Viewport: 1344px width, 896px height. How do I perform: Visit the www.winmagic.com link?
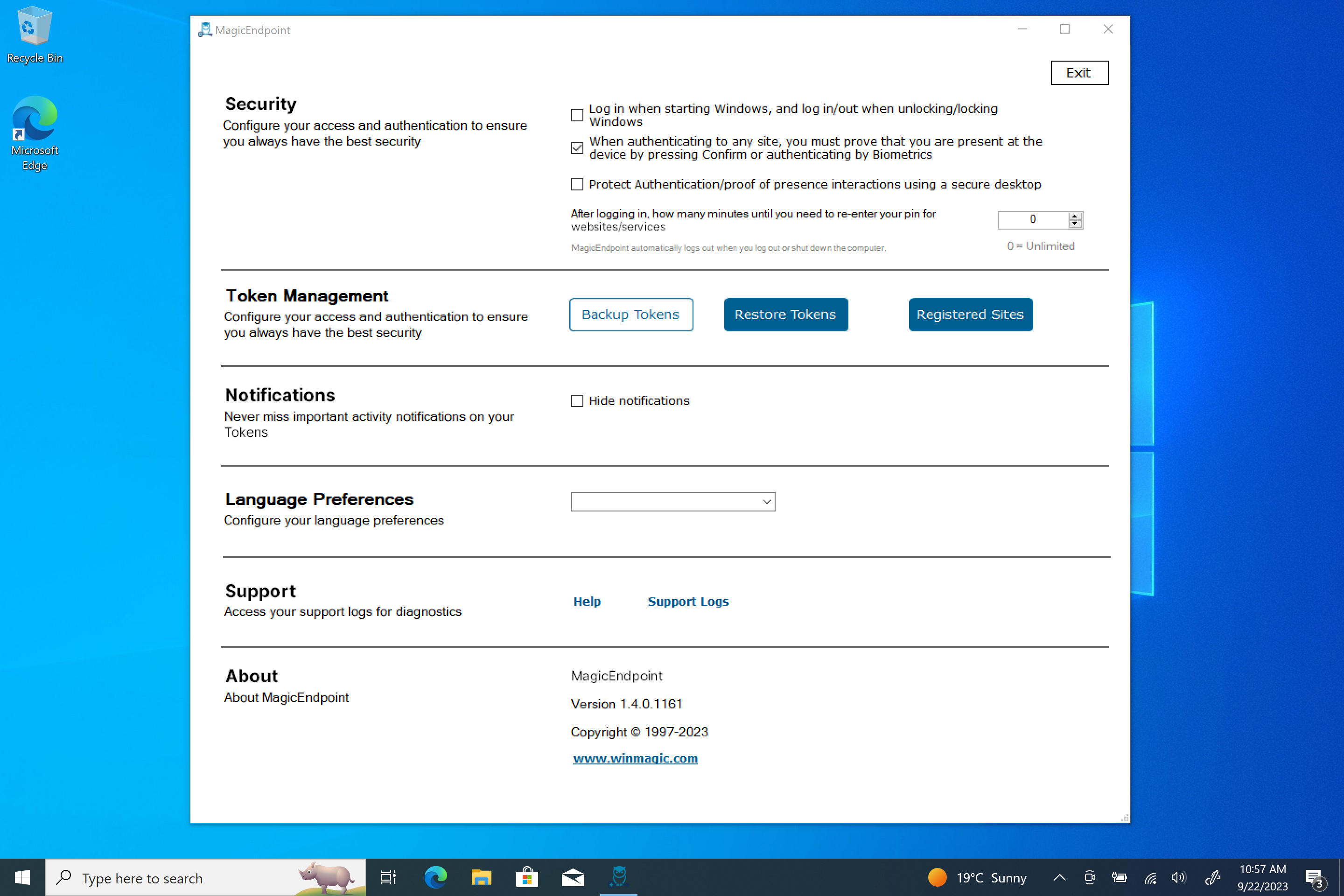pos(635,758)
